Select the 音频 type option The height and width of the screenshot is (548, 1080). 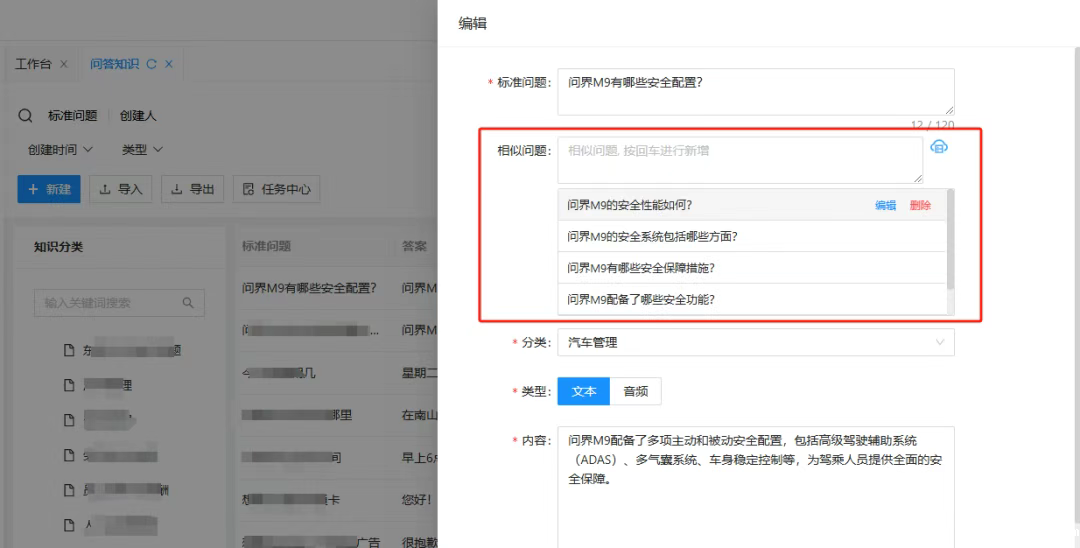[x=635, y=391]
